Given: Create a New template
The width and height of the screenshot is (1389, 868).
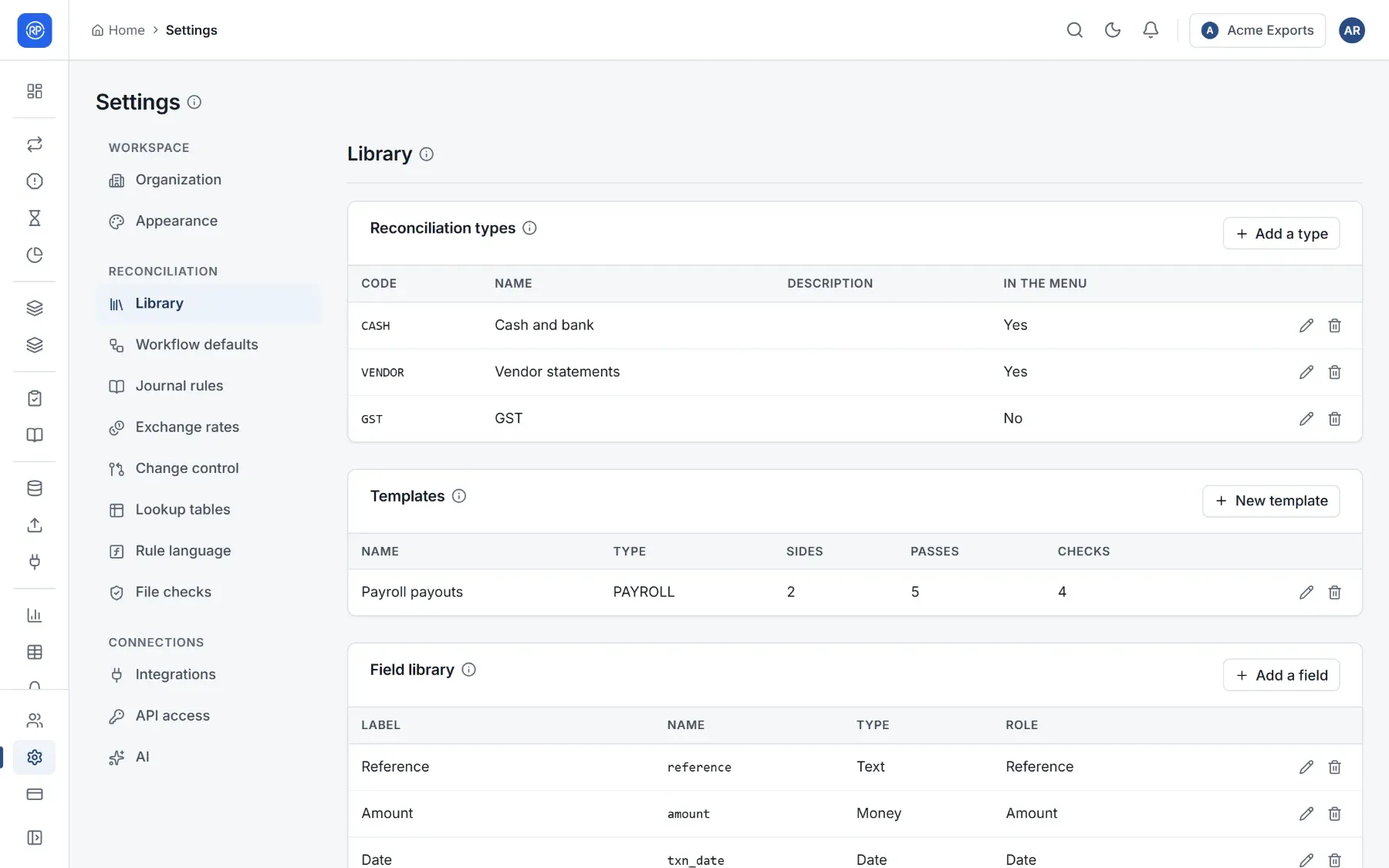Looking at the screenshot, I should pyautogui.click(x=1271, y=501).
